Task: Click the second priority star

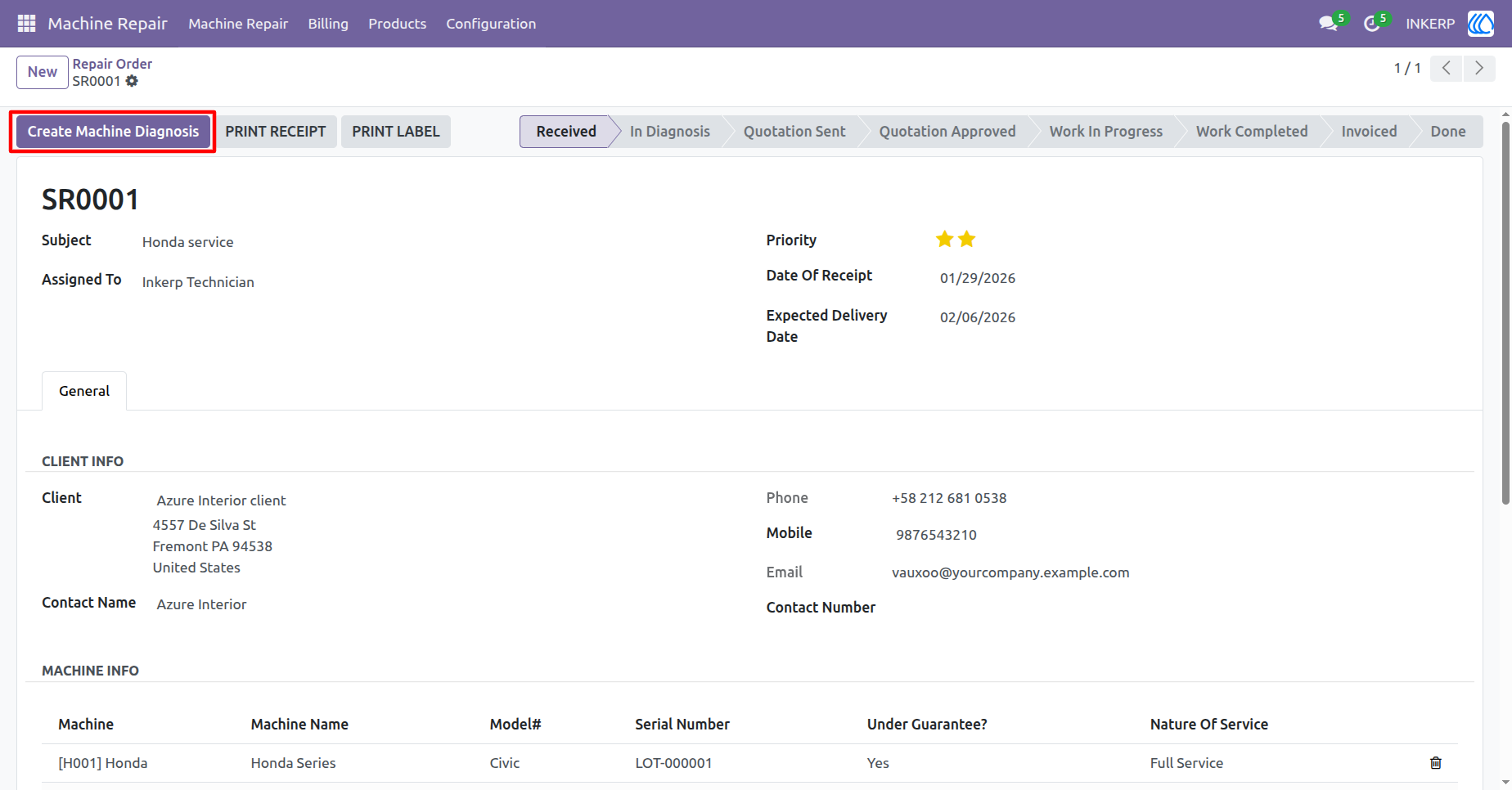Action: click(x=967, y=240)
